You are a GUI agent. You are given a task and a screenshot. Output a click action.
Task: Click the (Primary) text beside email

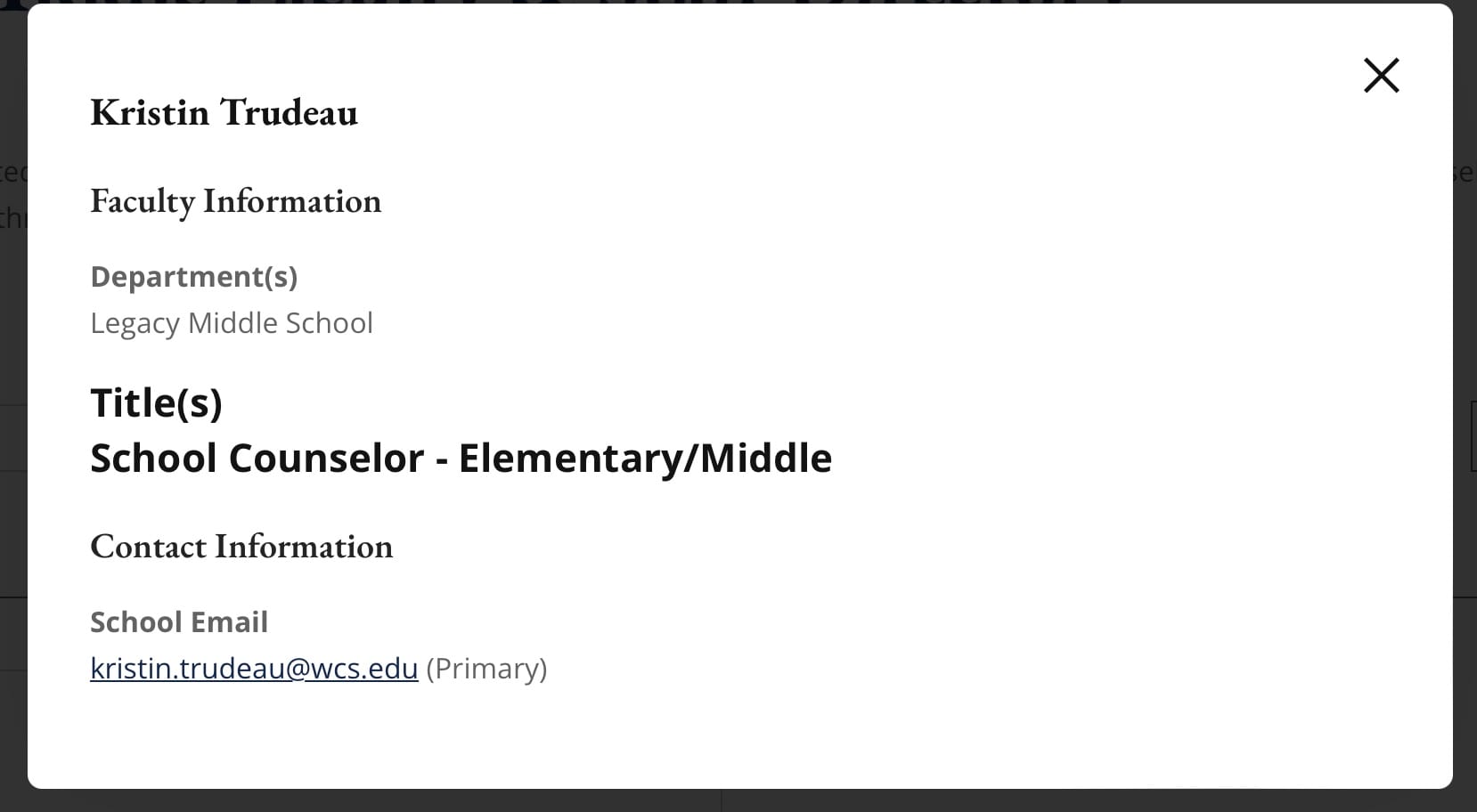point(486,669)
